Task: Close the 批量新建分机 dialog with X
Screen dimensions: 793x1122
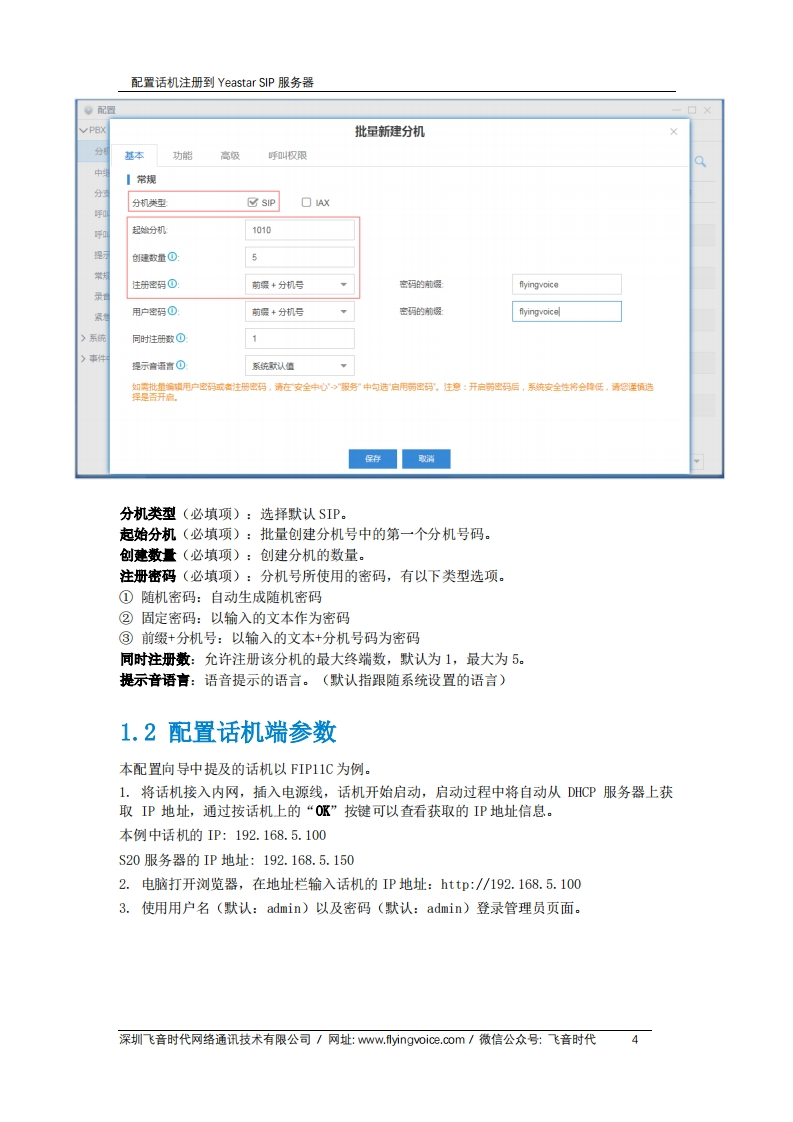Action: coord(673,132)
